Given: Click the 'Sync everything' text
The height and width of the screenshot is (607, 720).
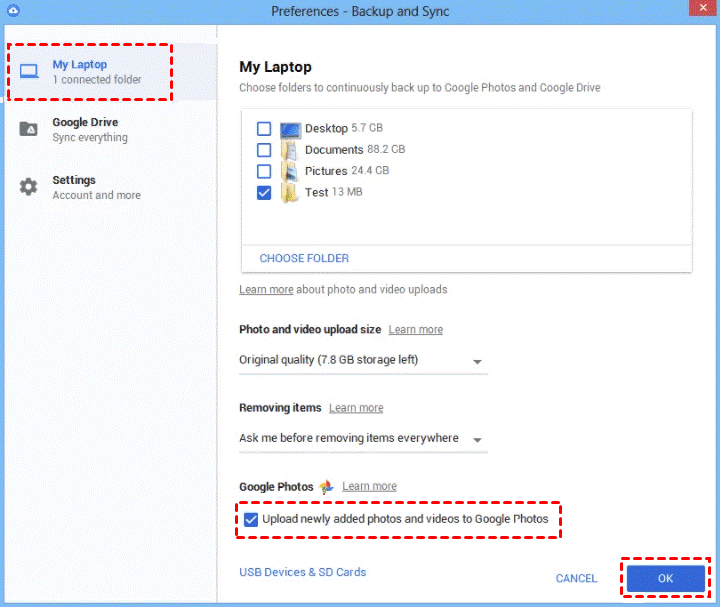Looking at the screenshot, I should tap(90, 137).
